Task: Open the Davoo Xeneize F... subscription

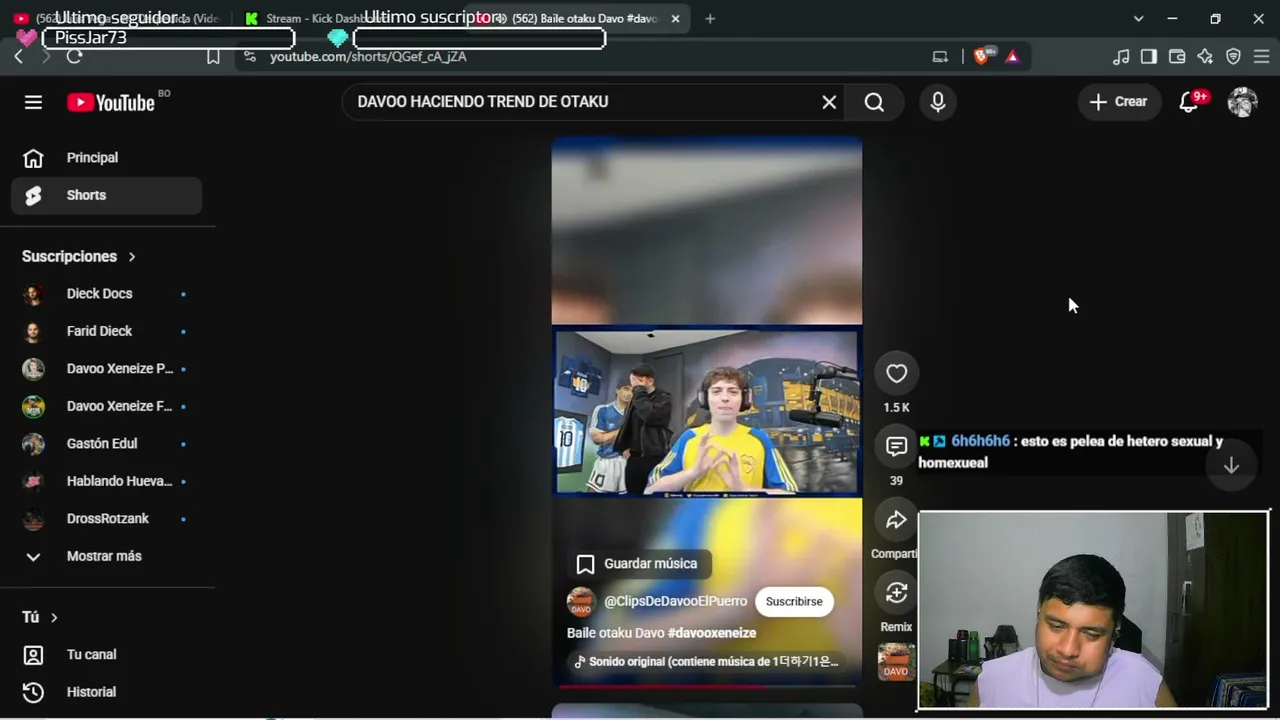Action: point(107,406)
